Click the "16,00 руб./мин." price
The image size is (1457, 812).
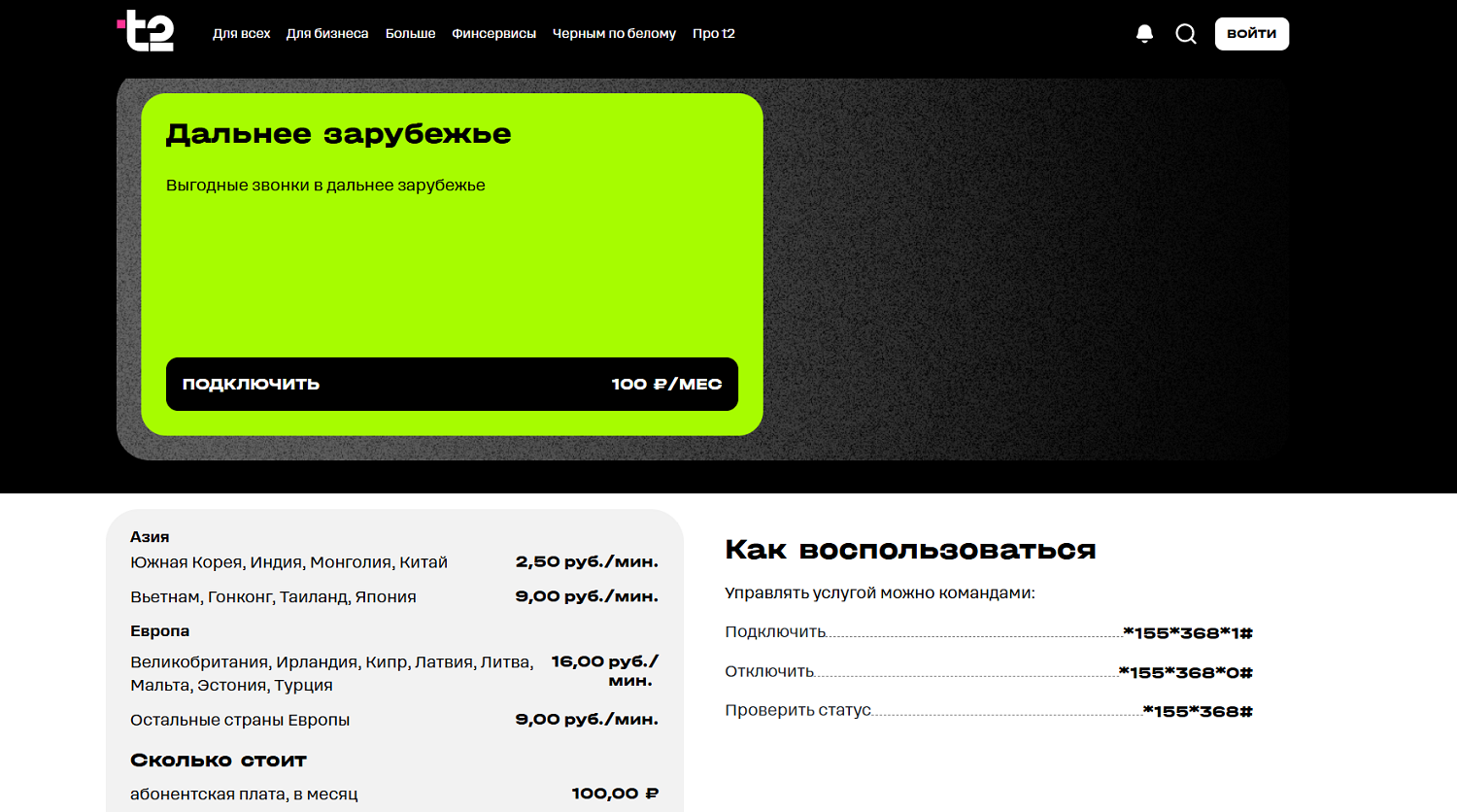(604, 671)
